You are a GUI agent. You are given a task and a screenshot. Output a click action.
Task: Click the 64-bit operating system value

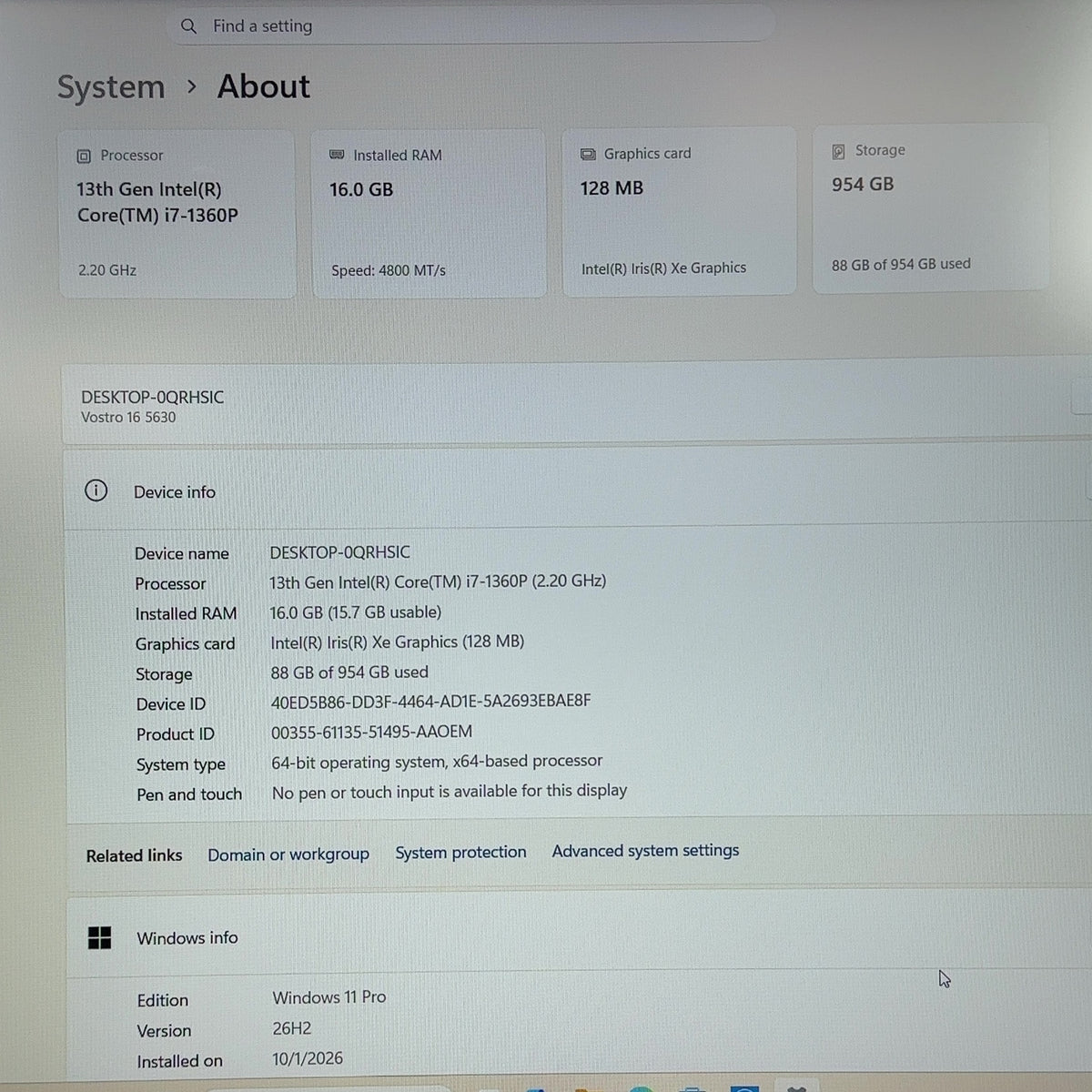(x=437, y=762)
